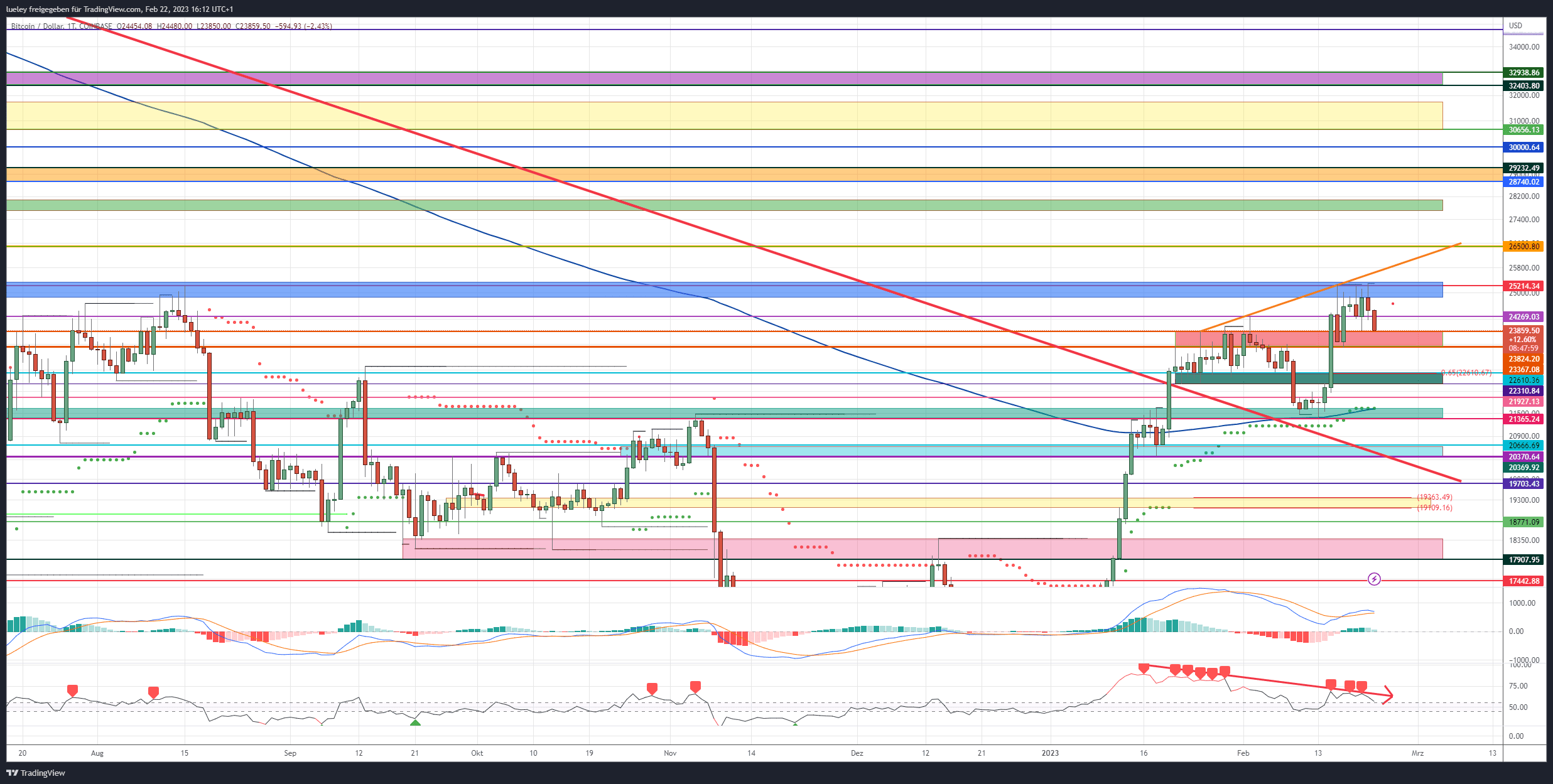Click the 2023 year label on time axis
Viewport: 1553px width, 784px height.
pyautogui.click(x=1050, y=753)
